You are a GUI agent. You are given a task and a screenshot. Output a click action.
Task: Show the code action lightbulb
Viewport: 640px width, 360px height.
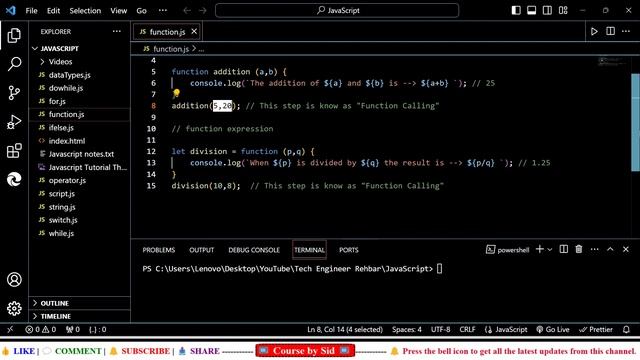(x=176, y=94)
